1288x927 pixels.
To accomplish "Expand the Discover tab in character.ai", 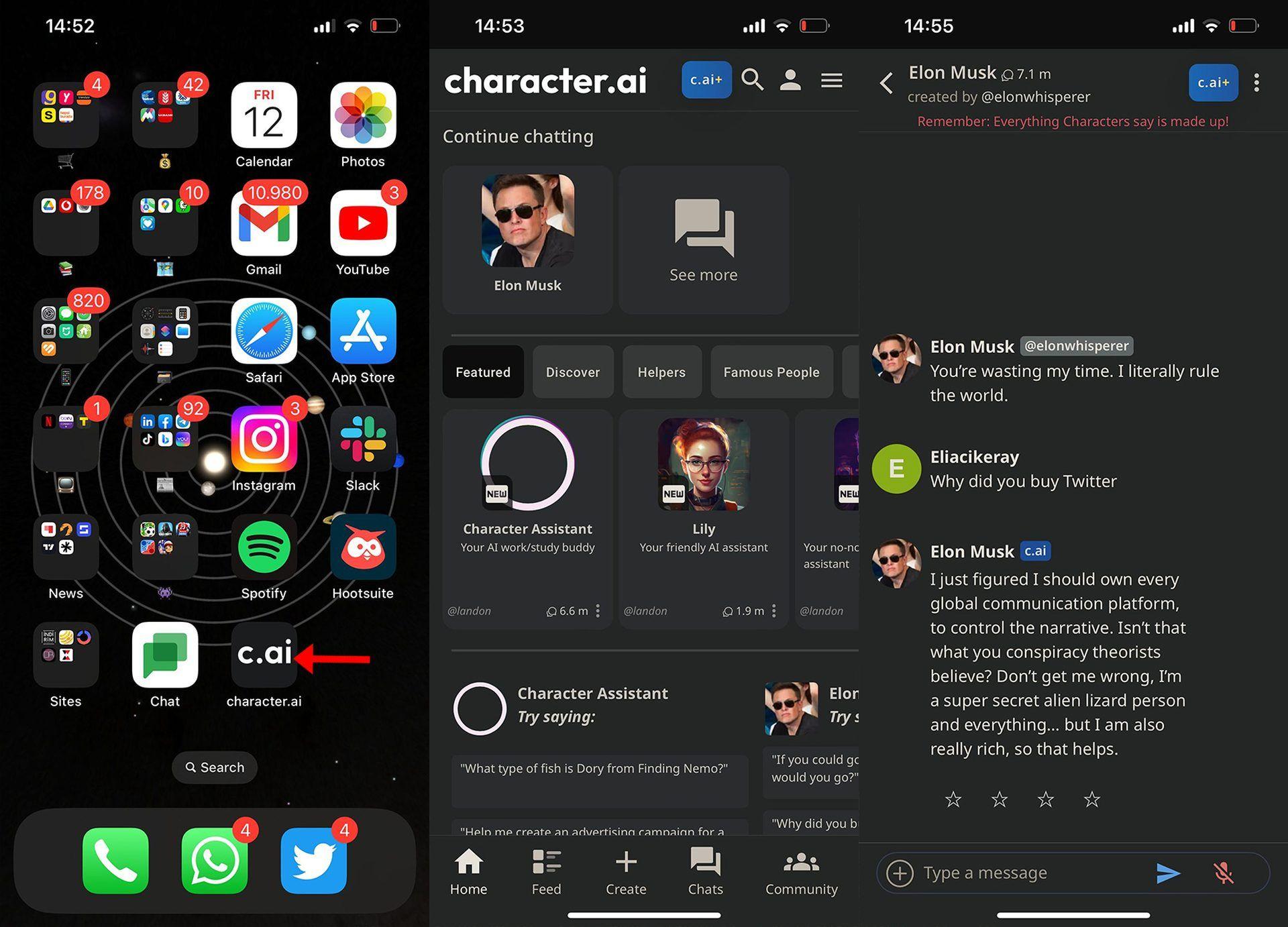I will tap(571, 371).
